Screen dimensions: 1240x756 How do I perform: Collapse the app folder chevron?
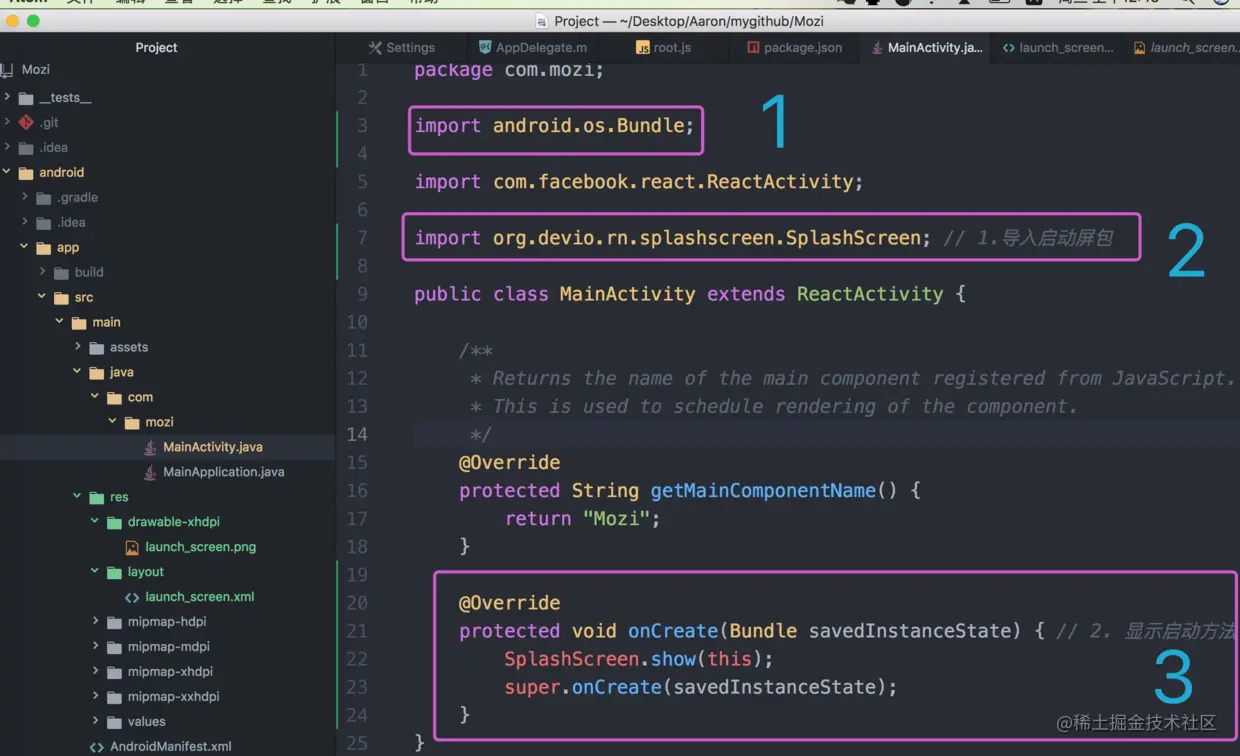25,247
